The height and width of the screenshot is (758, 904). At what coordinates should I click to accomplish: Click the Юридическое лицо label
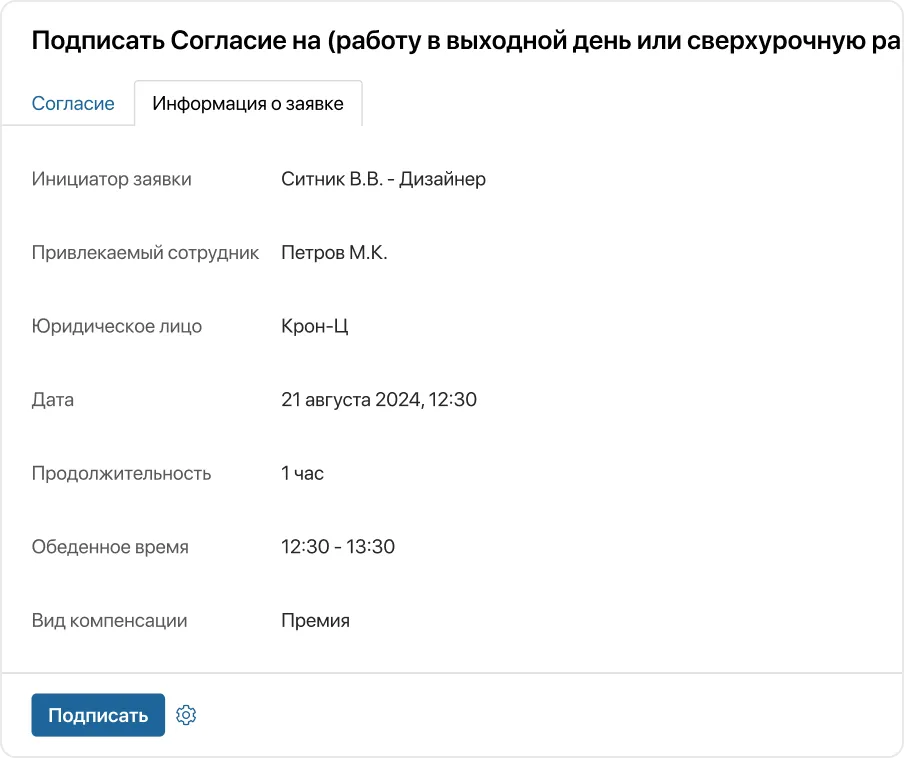[117, 326]
